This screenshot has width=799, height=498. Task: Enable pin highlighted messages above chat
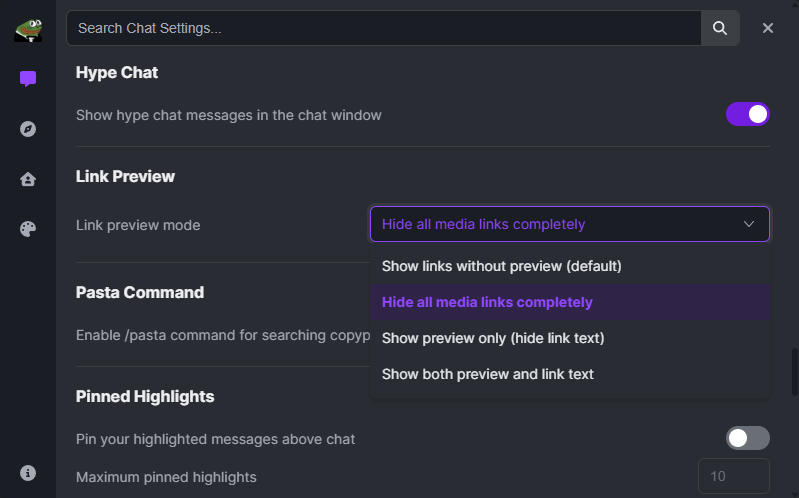tap(747, 438)
